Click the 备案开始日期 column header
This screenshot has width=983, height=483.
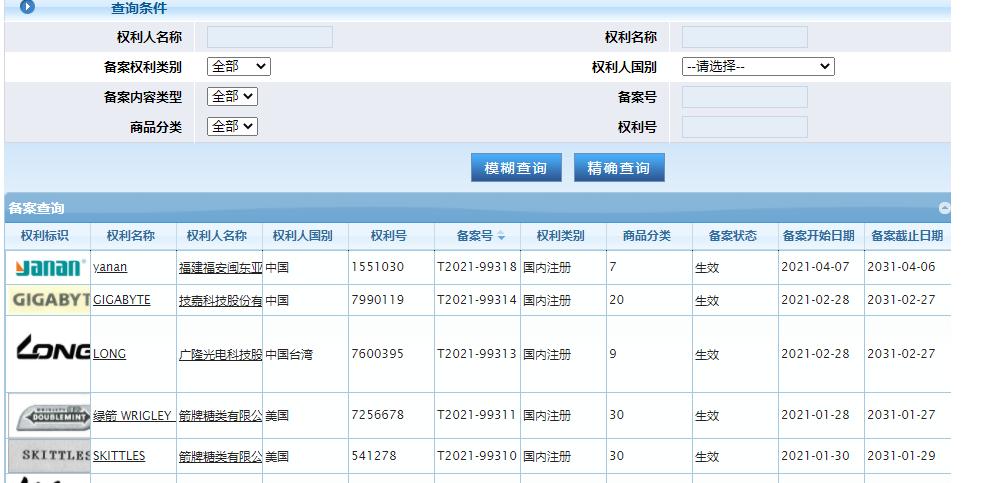click(x=819, y=236)
